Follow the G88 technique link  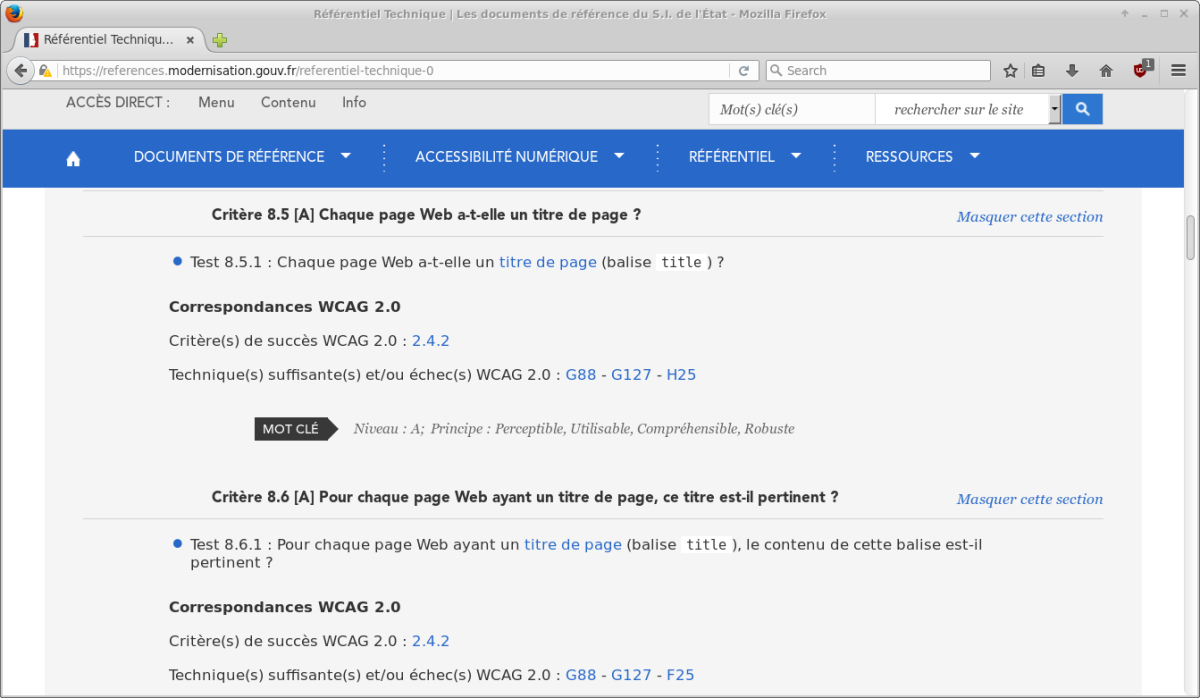point(580,374)
